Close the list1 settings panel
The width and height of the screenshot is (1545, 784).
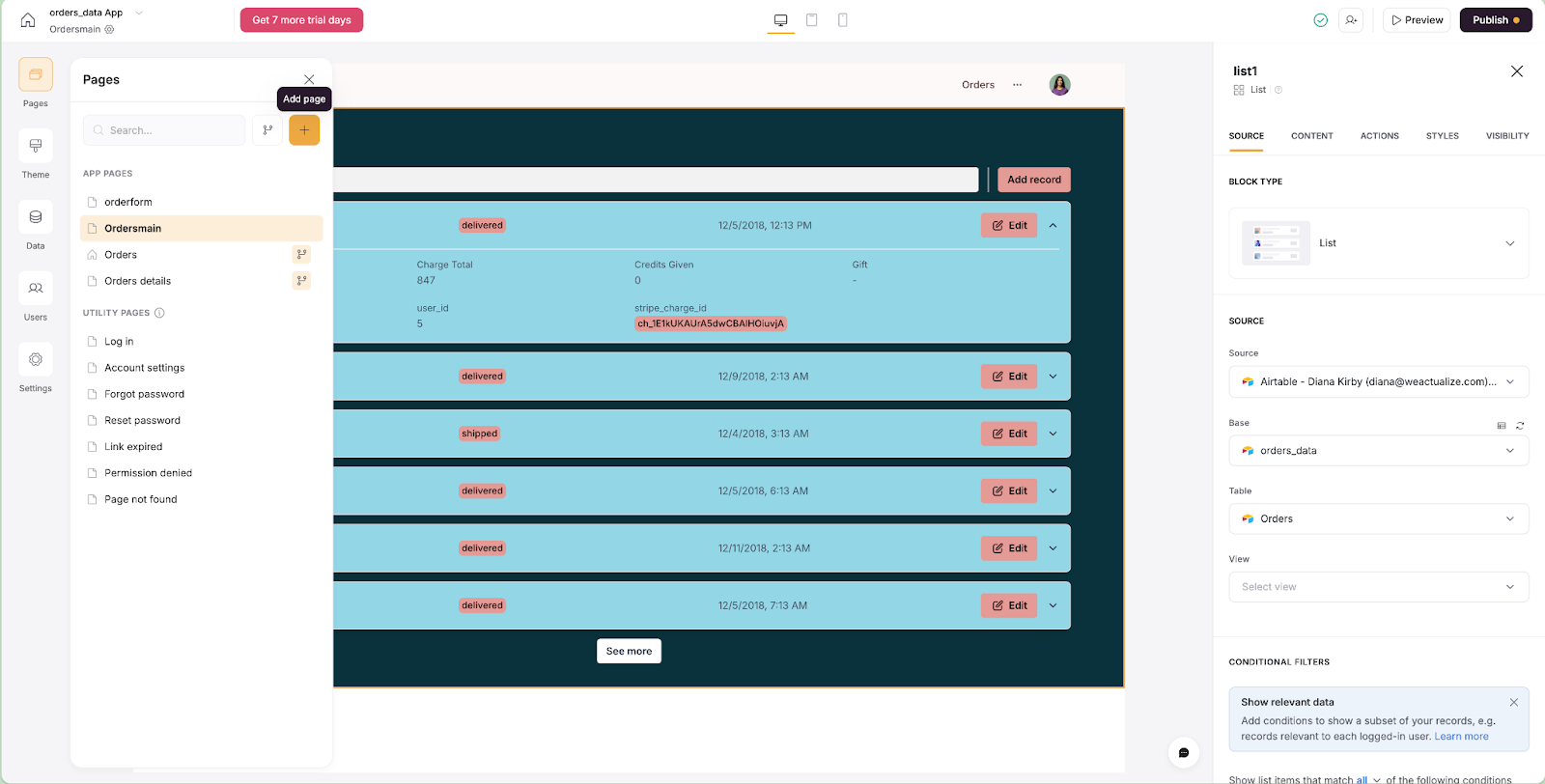pos(1517,71)
